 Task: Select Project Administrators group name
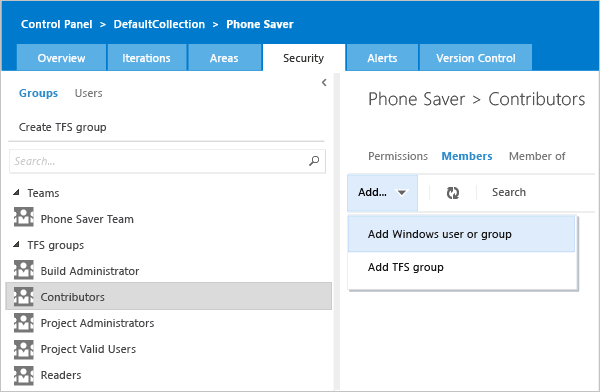pos(98,323)
